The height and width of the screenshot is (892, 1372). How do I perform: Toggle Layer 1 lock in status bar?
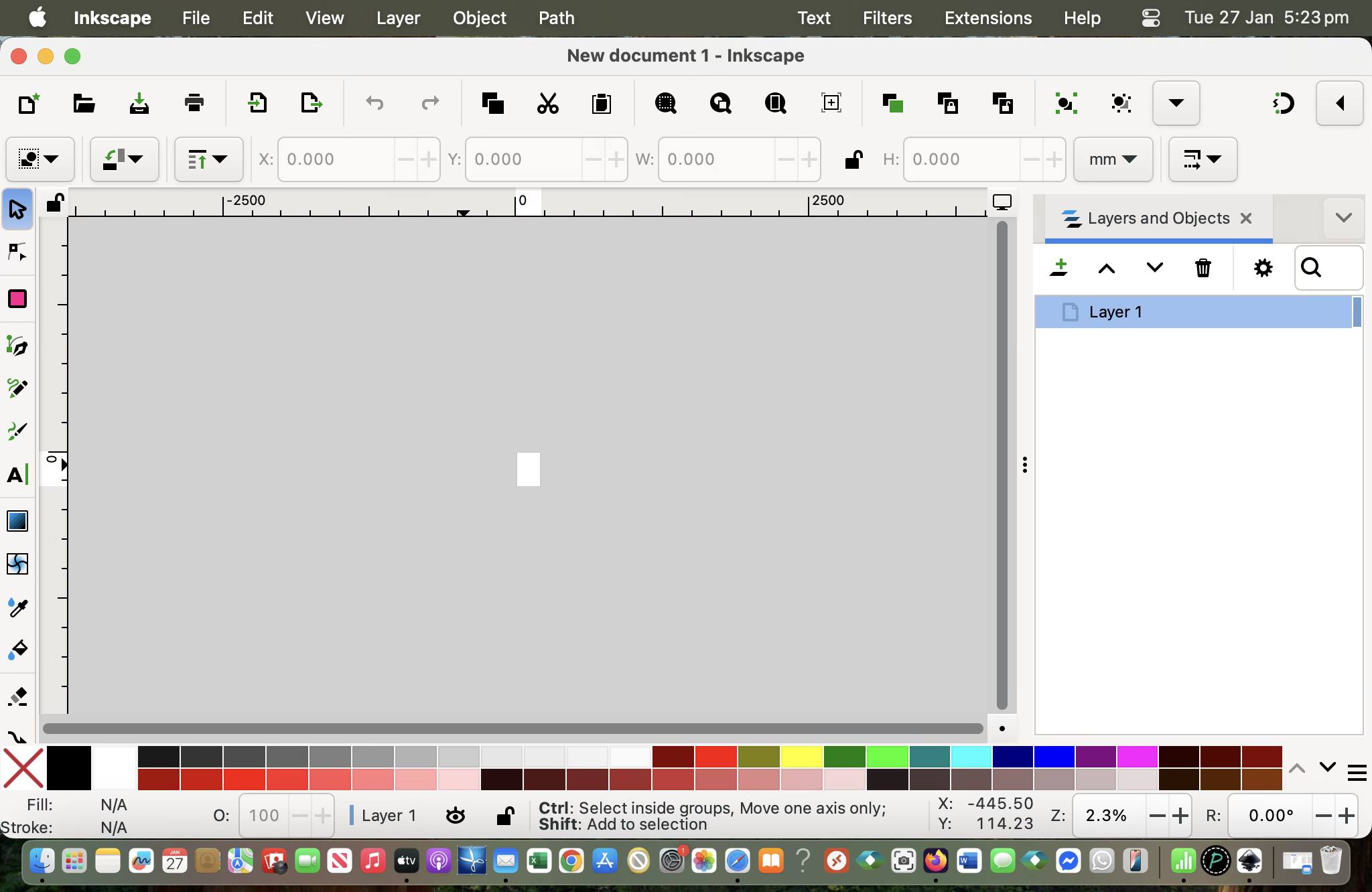[505, 816]
